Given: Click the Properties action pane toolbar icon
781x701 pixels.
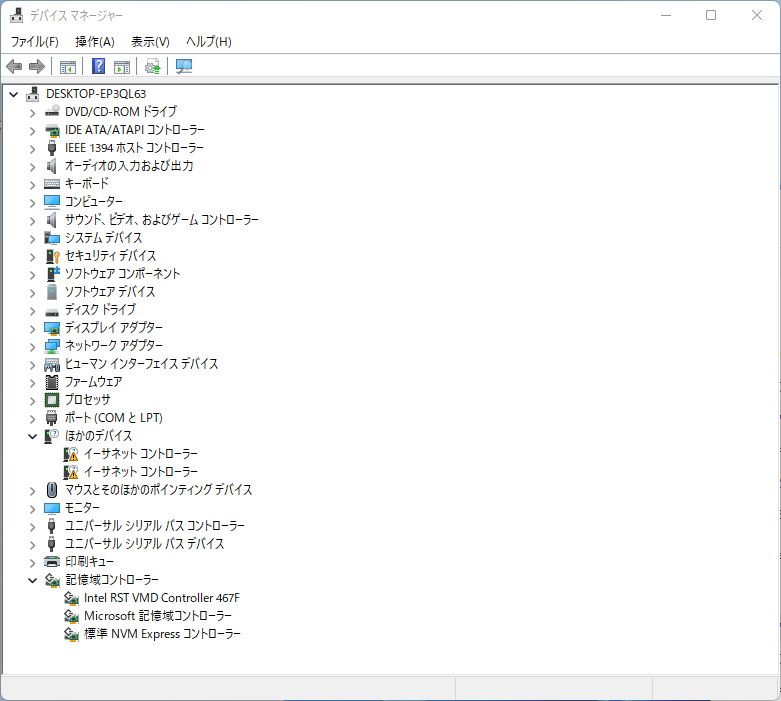Looking at the screenshot, I should [122, 66].
